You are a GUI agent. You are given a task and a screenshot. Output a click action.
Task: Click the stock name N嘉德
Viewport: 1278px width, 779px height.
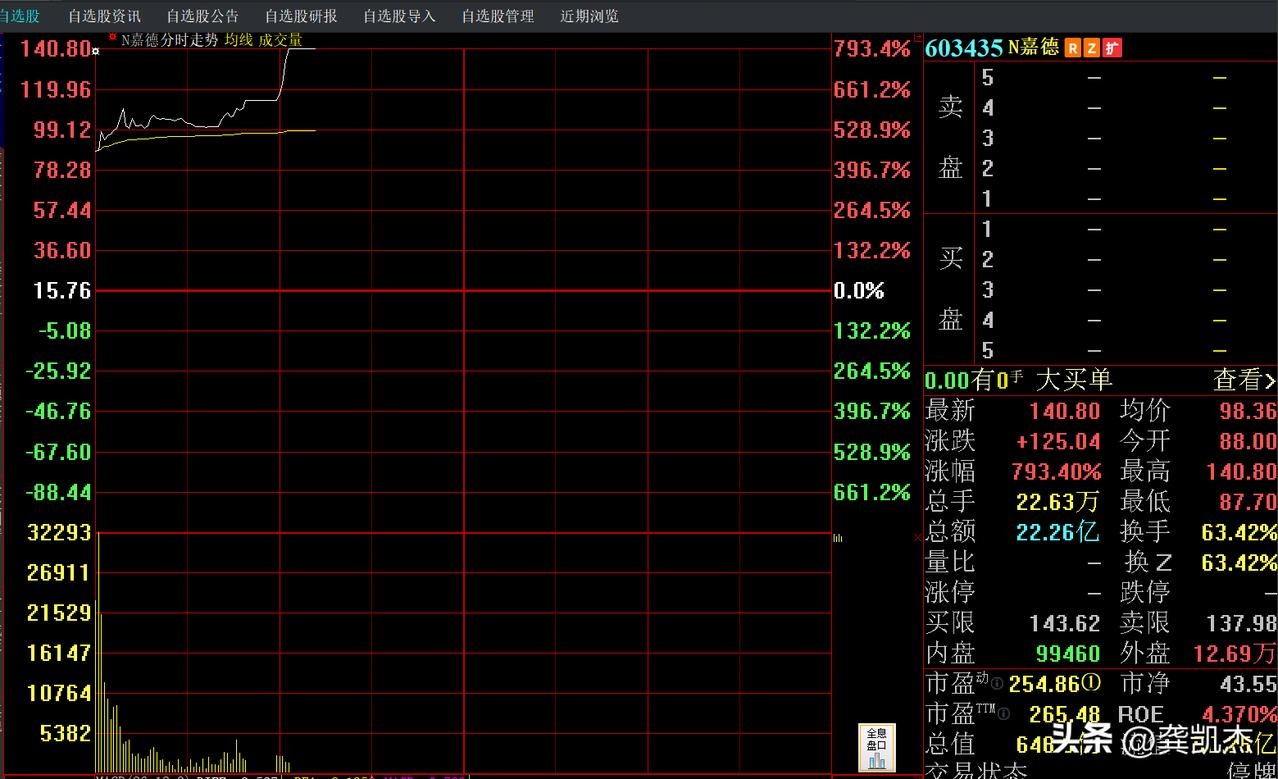(1033, 48)
